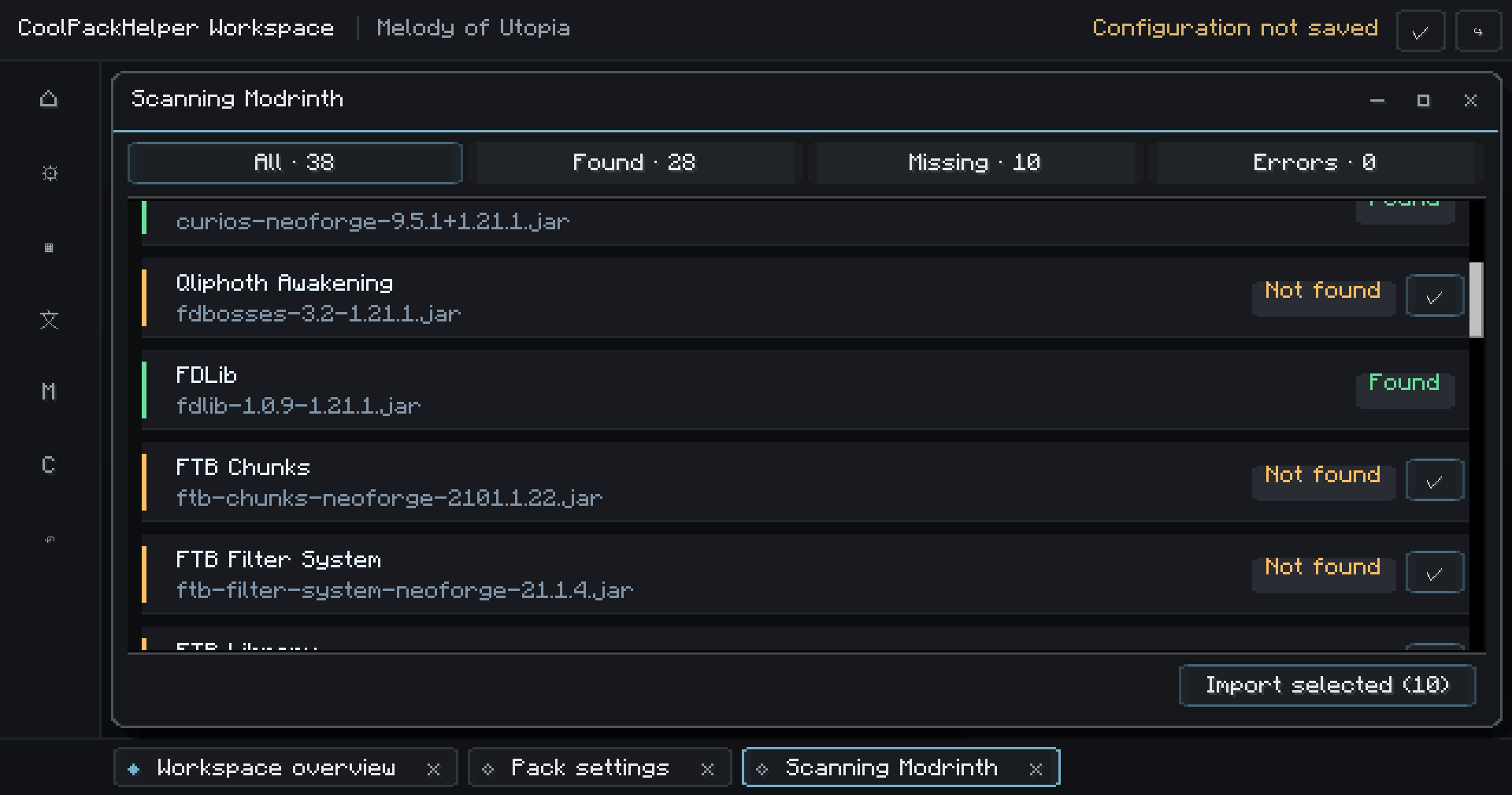Toggle the FTB Chunks checkbox
This screenshot has width=1512, height=795.
1435,480
